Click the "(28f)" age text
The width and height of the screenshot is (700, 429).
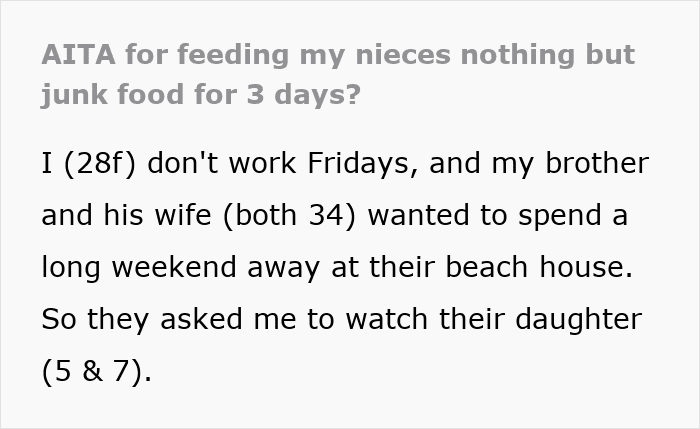(x=100, y=163)
